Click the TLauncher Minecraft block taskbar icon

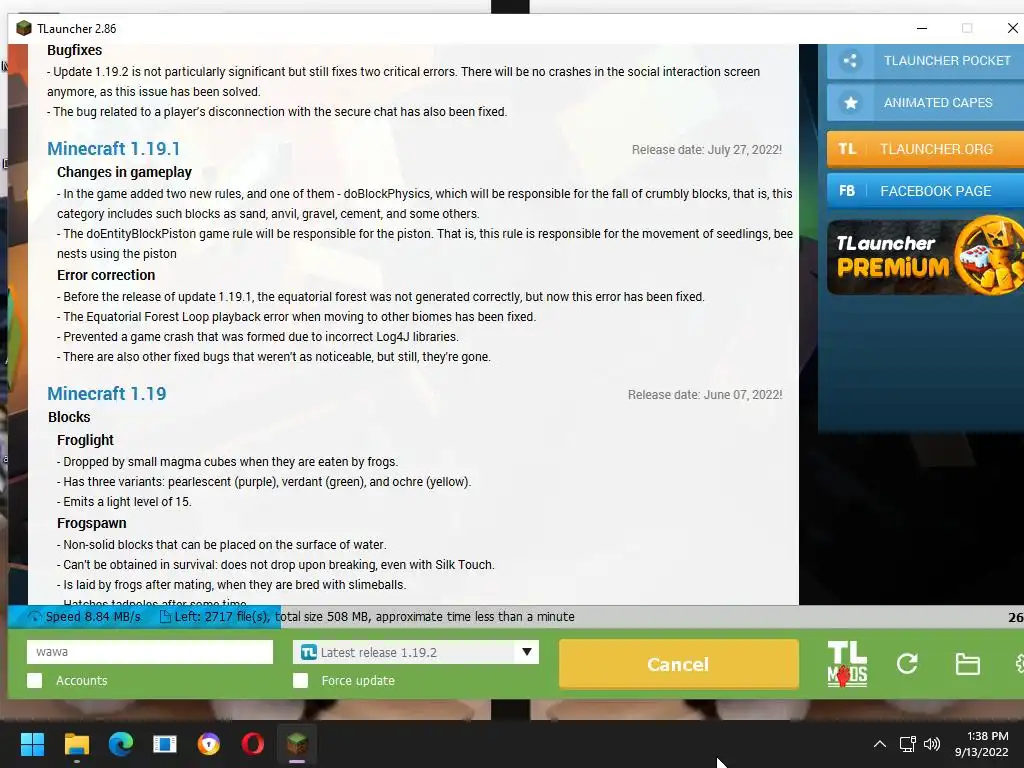297,744
